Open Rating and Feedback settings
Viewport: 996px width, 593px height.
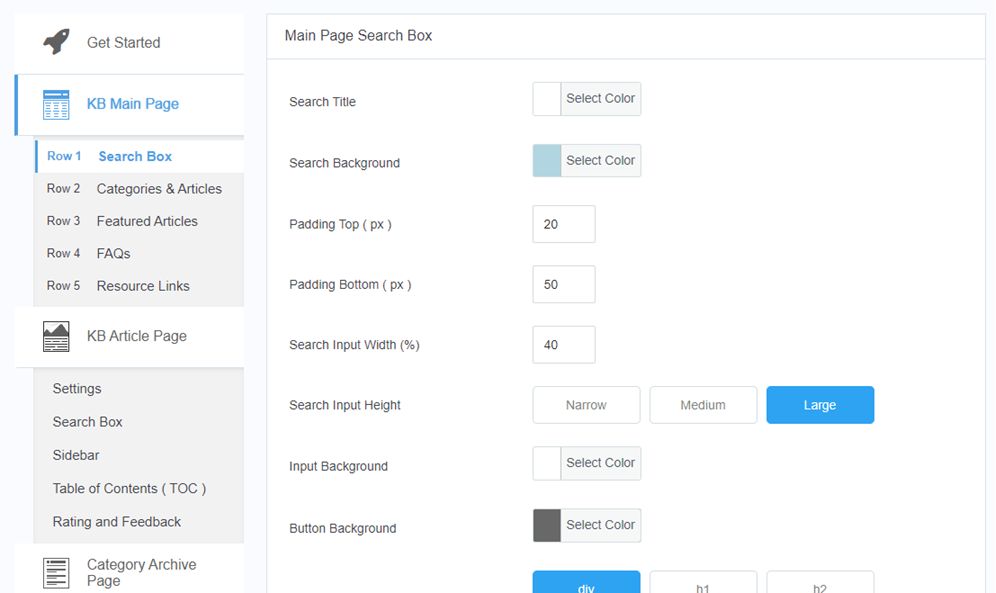[x=117, y=522]
